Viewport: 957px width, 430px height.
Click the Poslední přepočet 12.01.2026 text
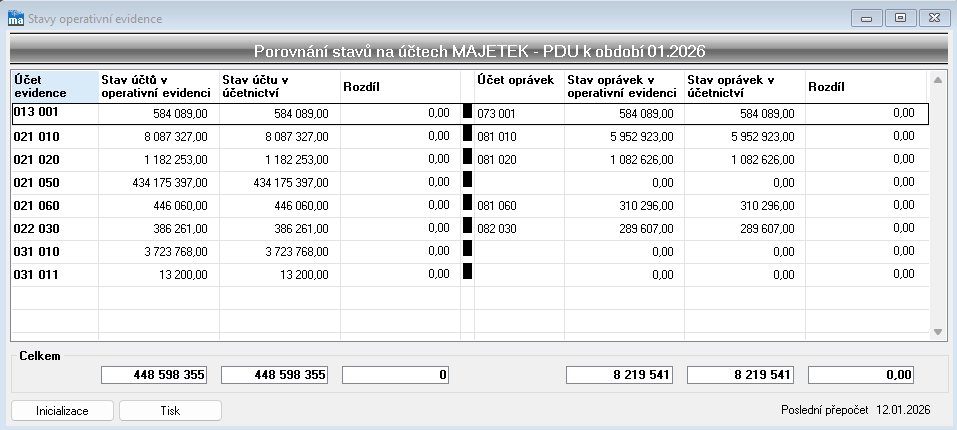point(856,410)
